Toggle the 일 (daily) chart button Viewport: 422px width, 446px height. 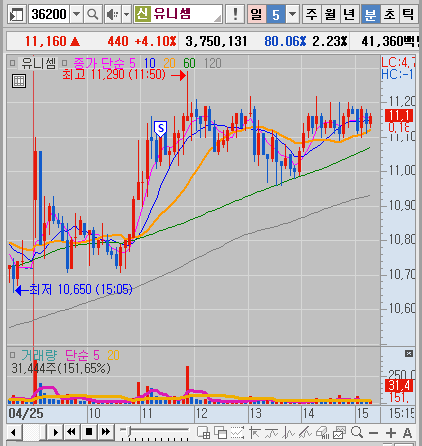tap(256, 14)
